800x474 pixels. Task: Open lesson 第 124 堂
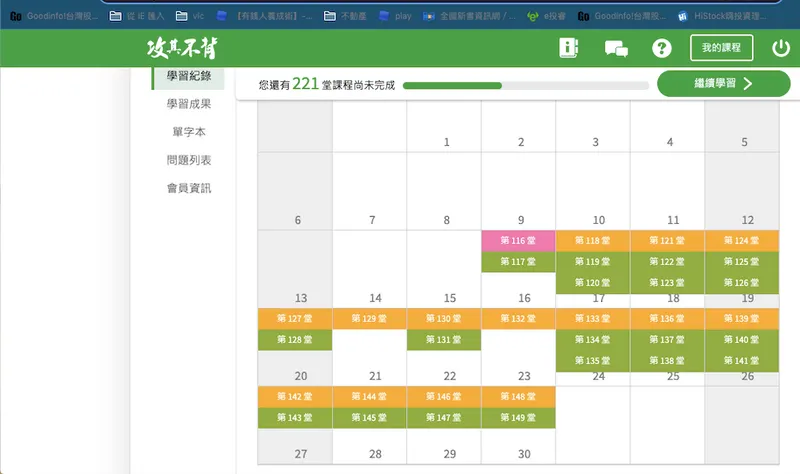pyautogui.click(x=741, y=241)
